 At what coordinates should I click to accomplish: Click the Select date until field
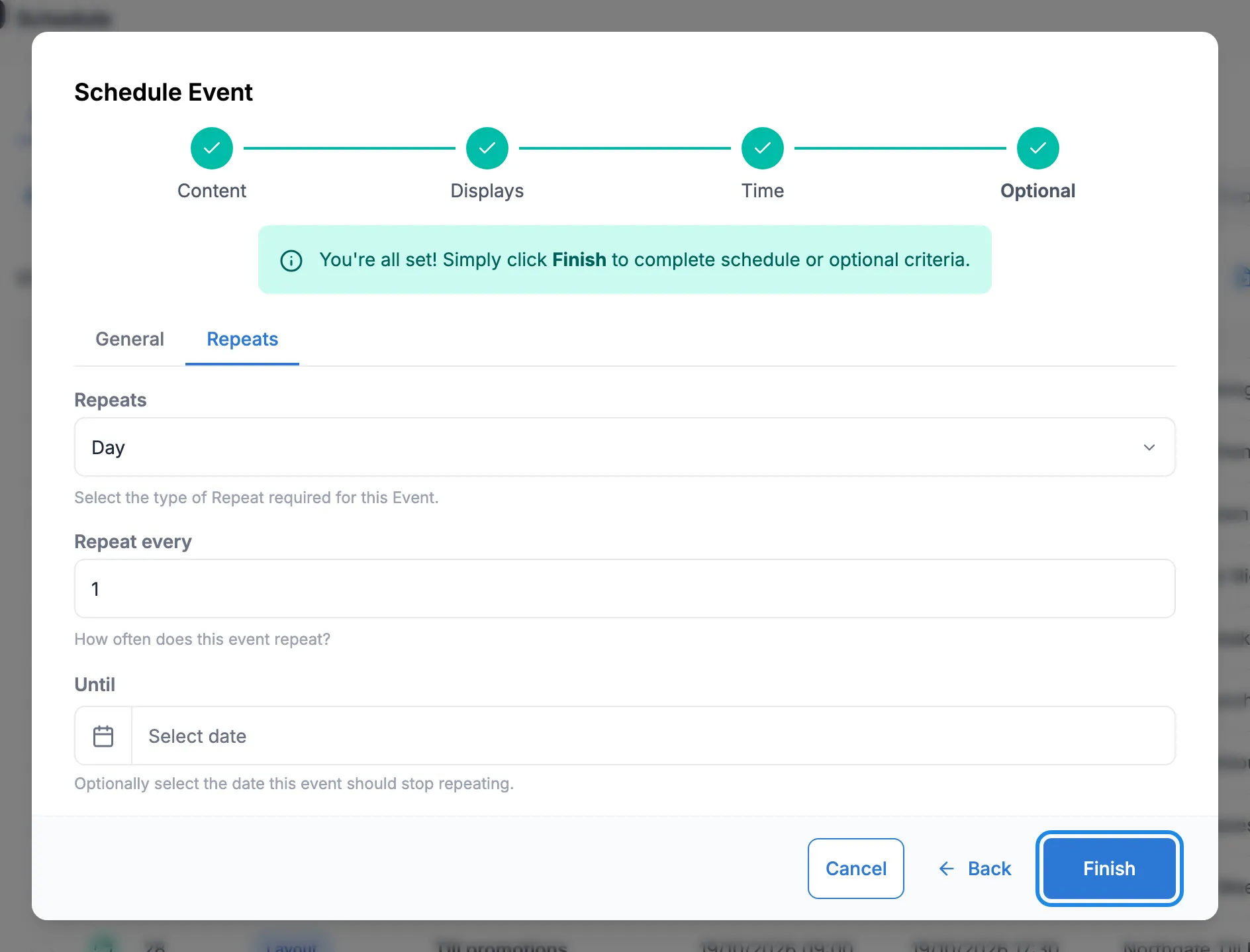click(x=653, y=736)
